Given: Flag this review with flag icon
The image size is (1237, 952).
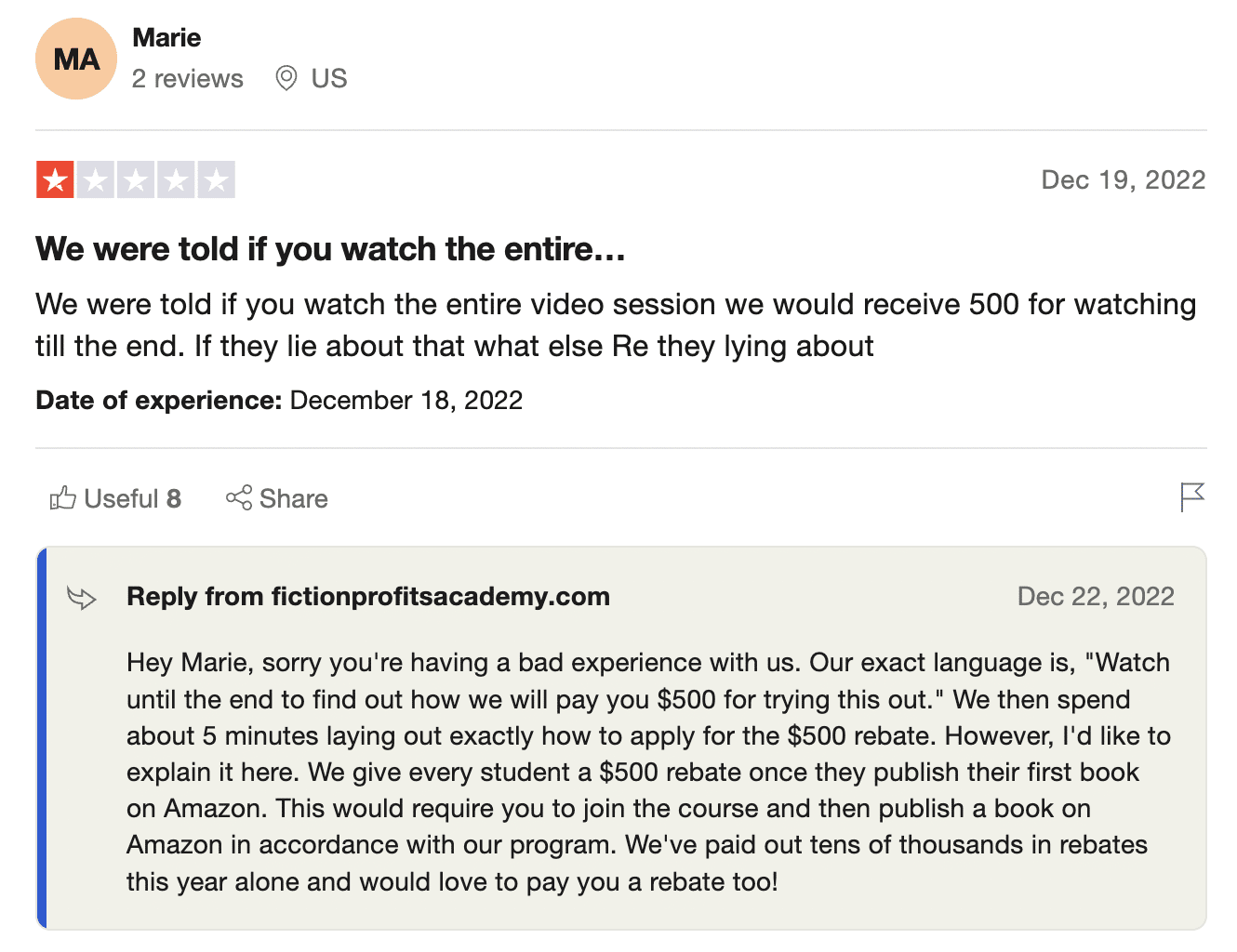Looking at the screenshot, I should [1191, 497].
